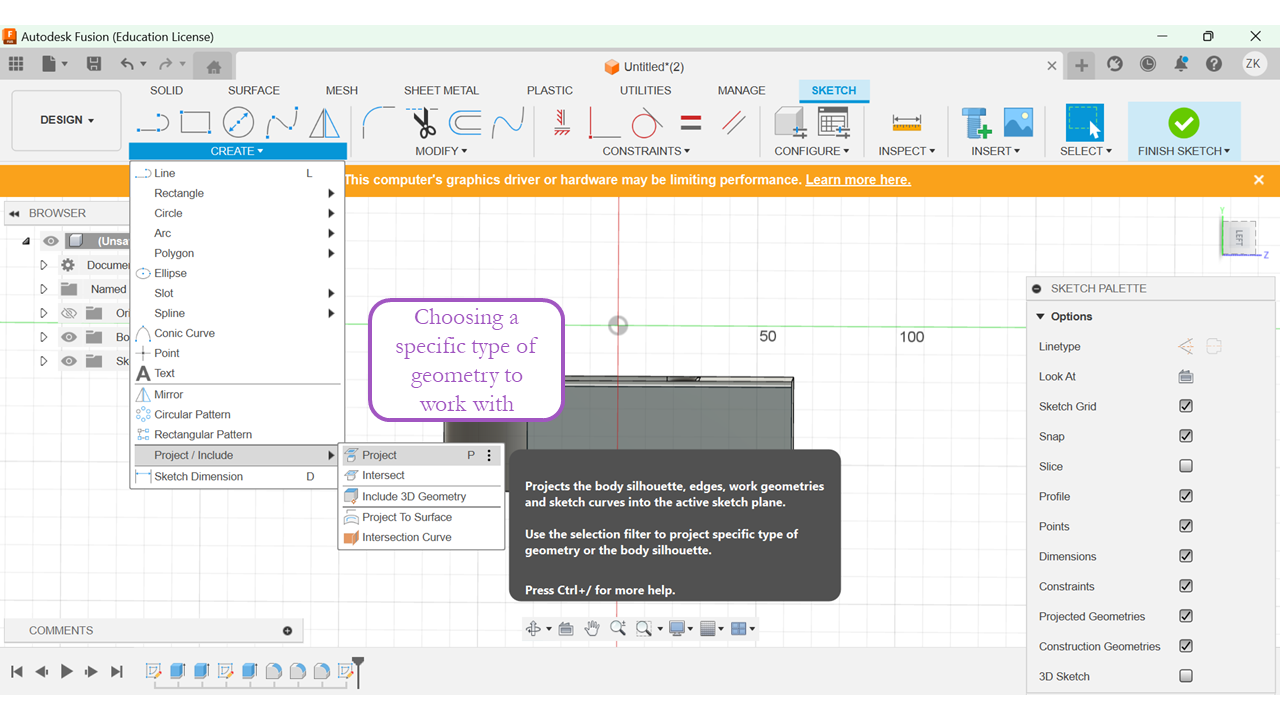Screen dimensions: 1280x720
Task: Open the ZK user account button
Action: point(1254,64)
